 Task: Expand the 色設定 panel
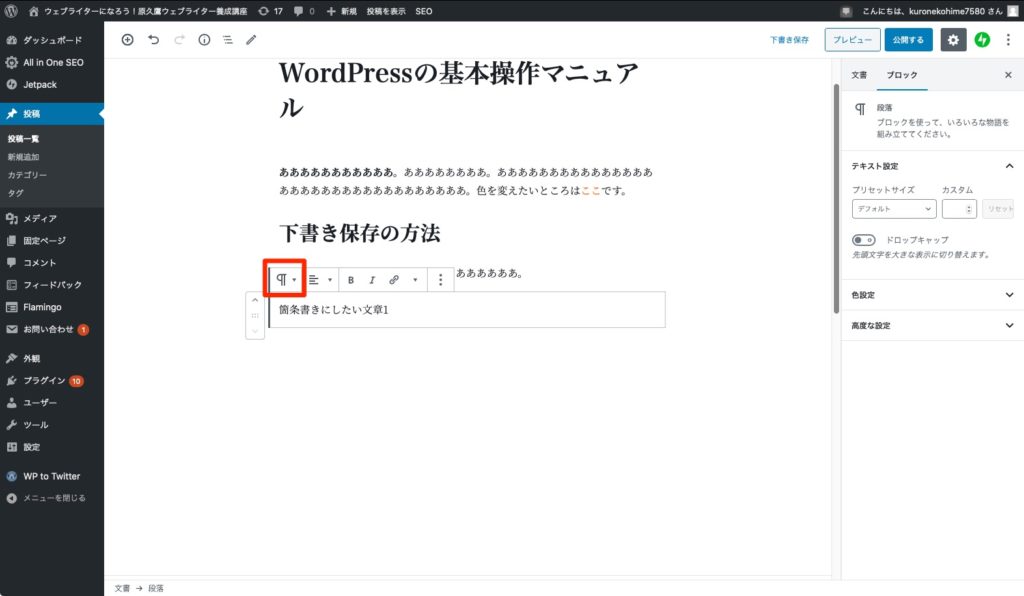click(x=932, y=295)
